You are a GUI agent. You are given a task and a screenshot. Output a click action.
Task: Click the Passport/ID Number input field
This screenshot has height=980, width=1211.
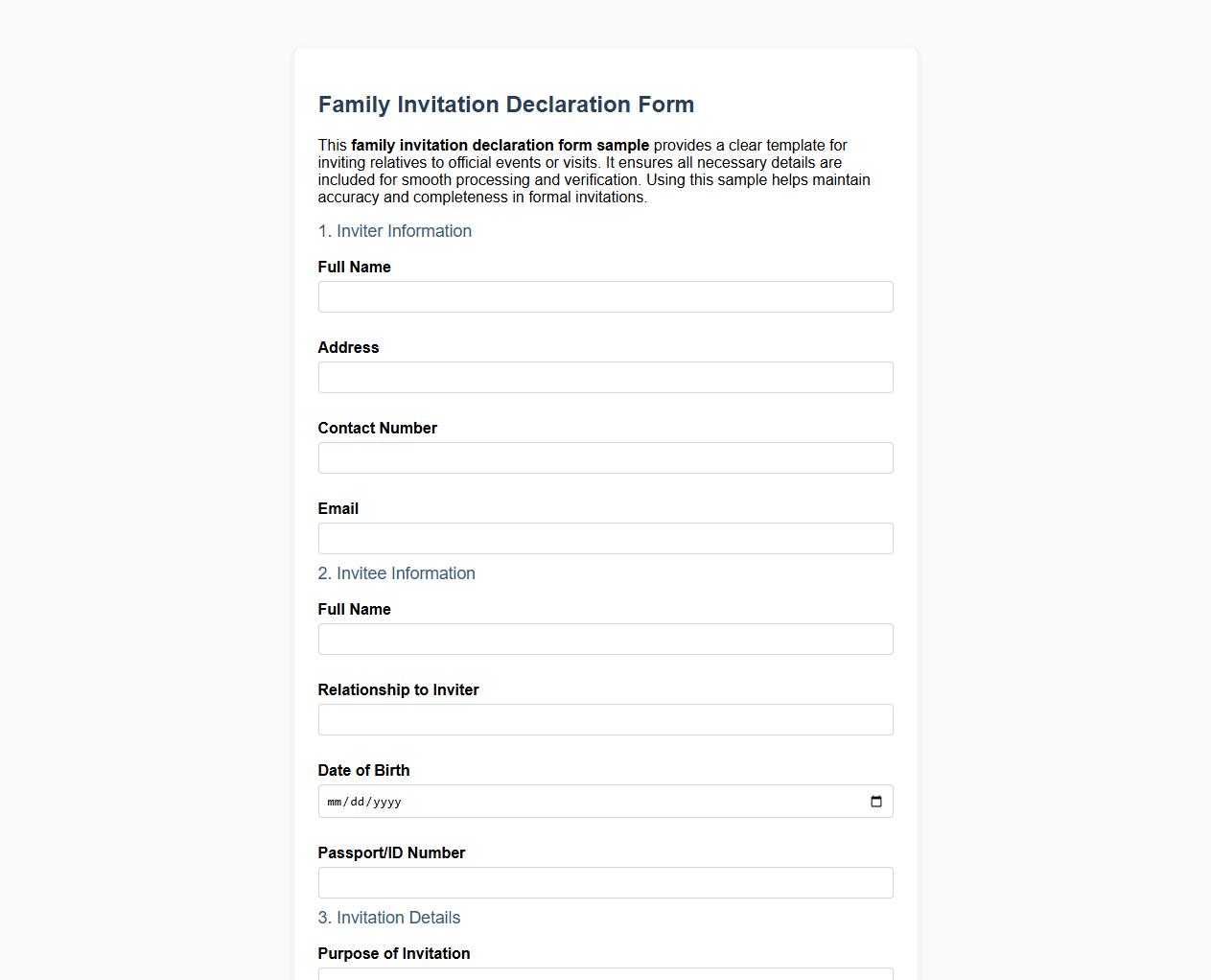605,882
